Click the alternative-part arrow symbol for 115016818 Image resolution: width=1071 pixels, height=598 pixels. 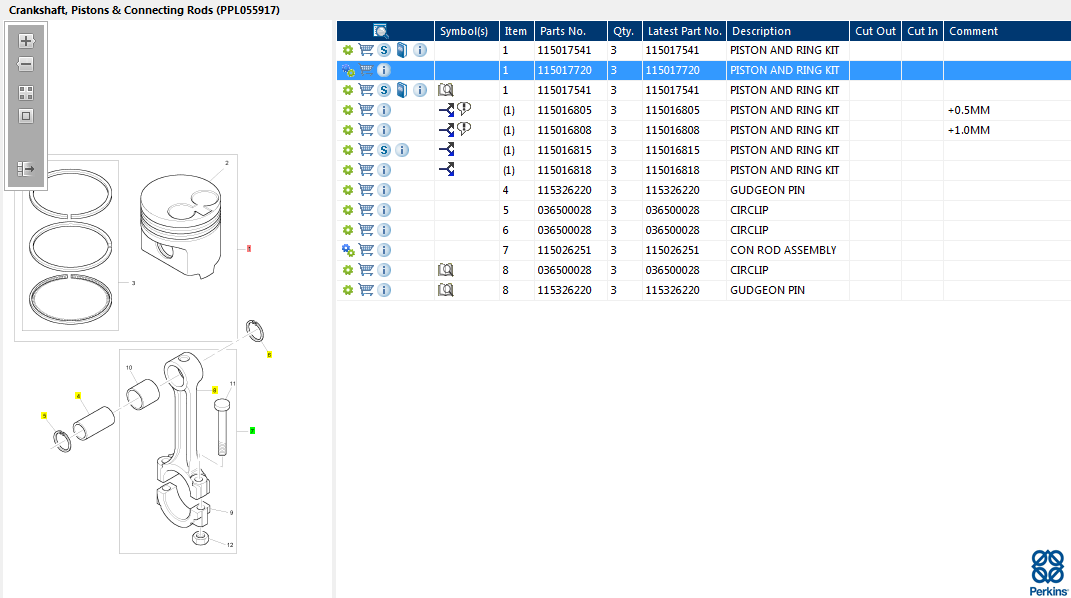pyautogui.click(x=447, y=169)
